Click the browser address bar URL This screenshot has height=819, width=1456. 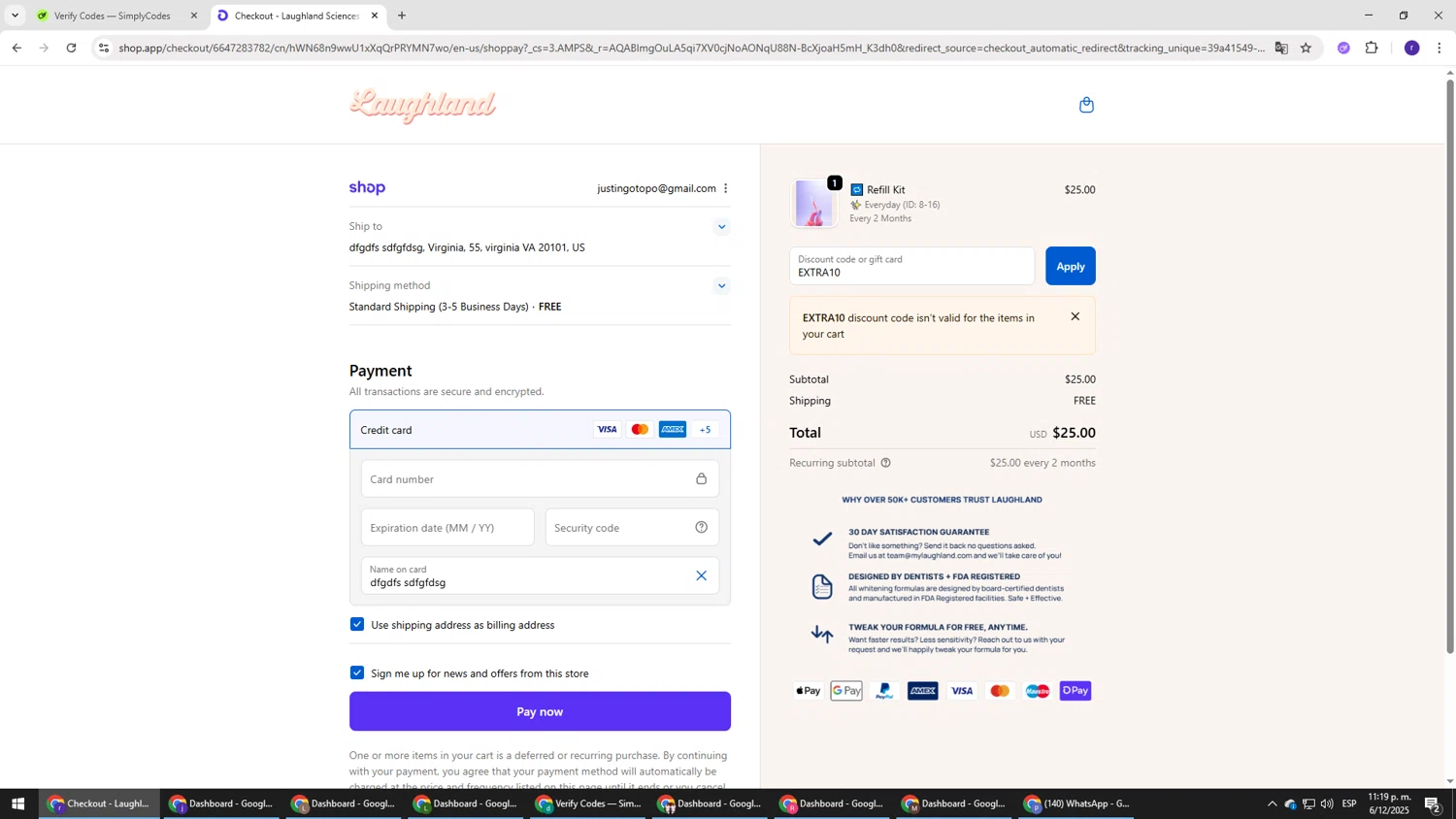click(x=691, y=48)
